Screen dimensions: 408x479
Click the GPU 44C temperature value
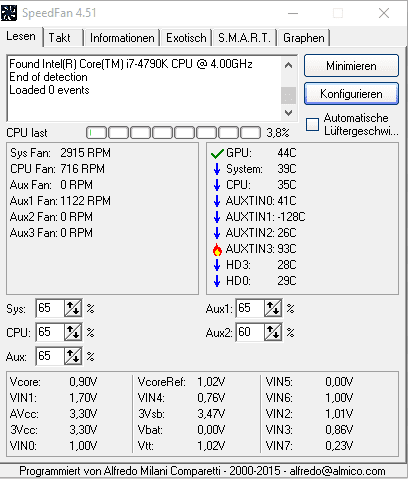(x=287, y=153)
